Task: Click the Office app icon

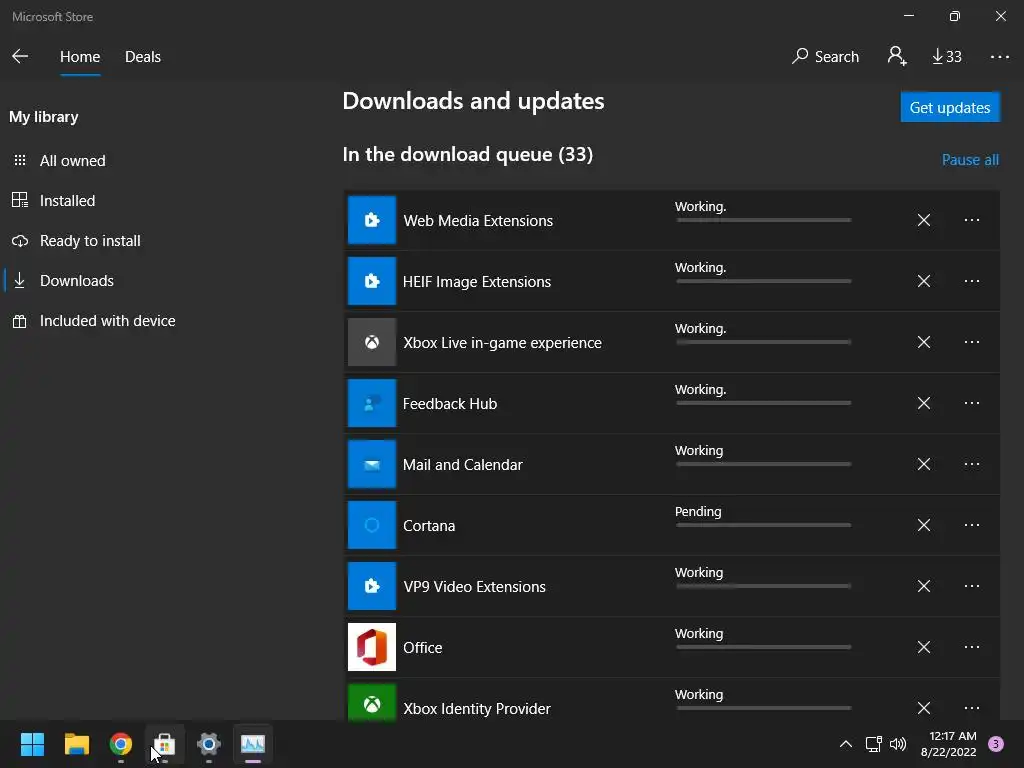Action: pyautogui.click(x=372, y=647)
